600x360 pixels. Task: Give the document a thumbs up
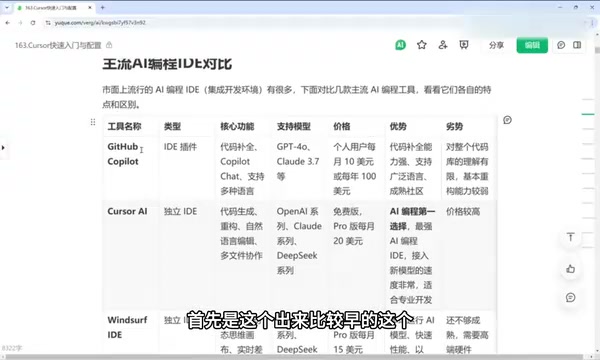point(571,269)
